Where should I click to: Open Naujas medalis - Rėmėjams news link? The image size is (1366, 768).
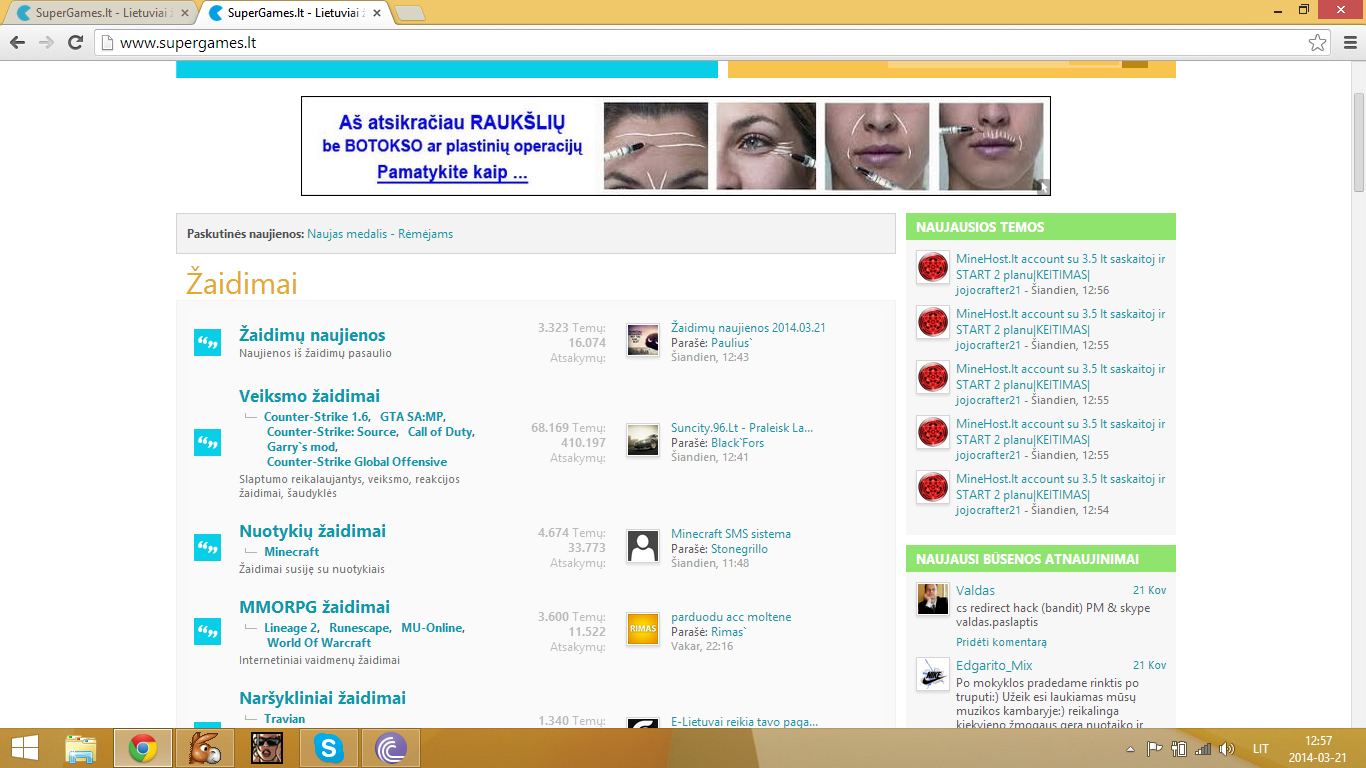(380, 234)
